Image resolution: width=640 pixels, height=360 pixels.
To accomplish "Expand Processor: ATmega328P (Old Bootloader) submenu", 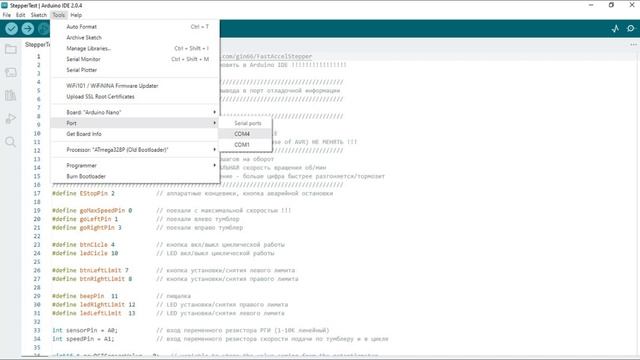I will click(x=135, y=150).
